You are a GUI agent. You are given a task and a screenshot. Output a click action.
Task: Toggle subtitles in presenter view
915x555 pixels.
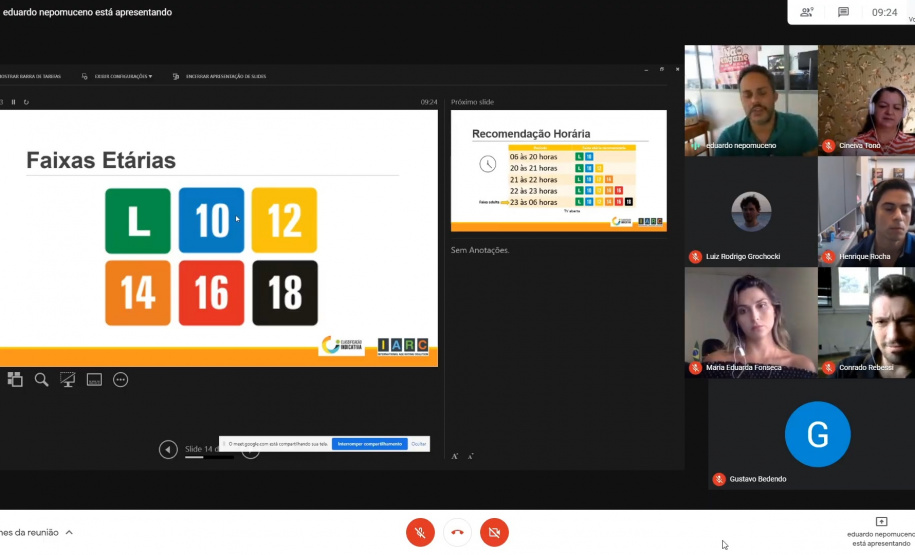(94, 379)
